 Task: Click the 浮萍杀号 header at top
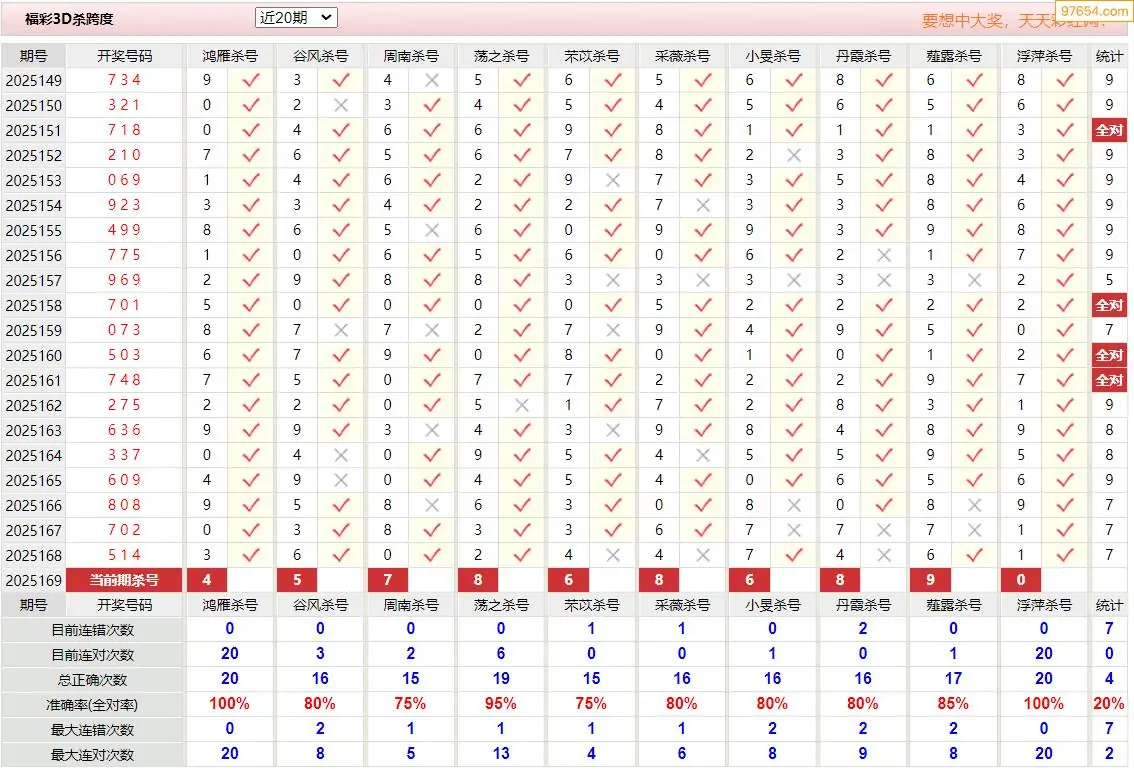(x=1043, y=56)
